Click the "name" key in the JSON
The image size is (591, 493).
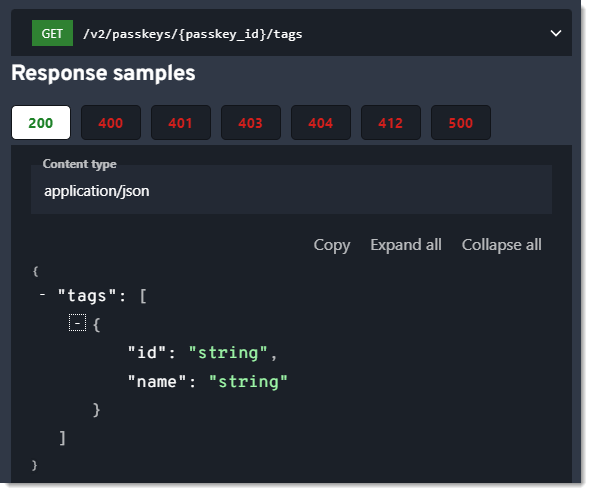[157, 381]
